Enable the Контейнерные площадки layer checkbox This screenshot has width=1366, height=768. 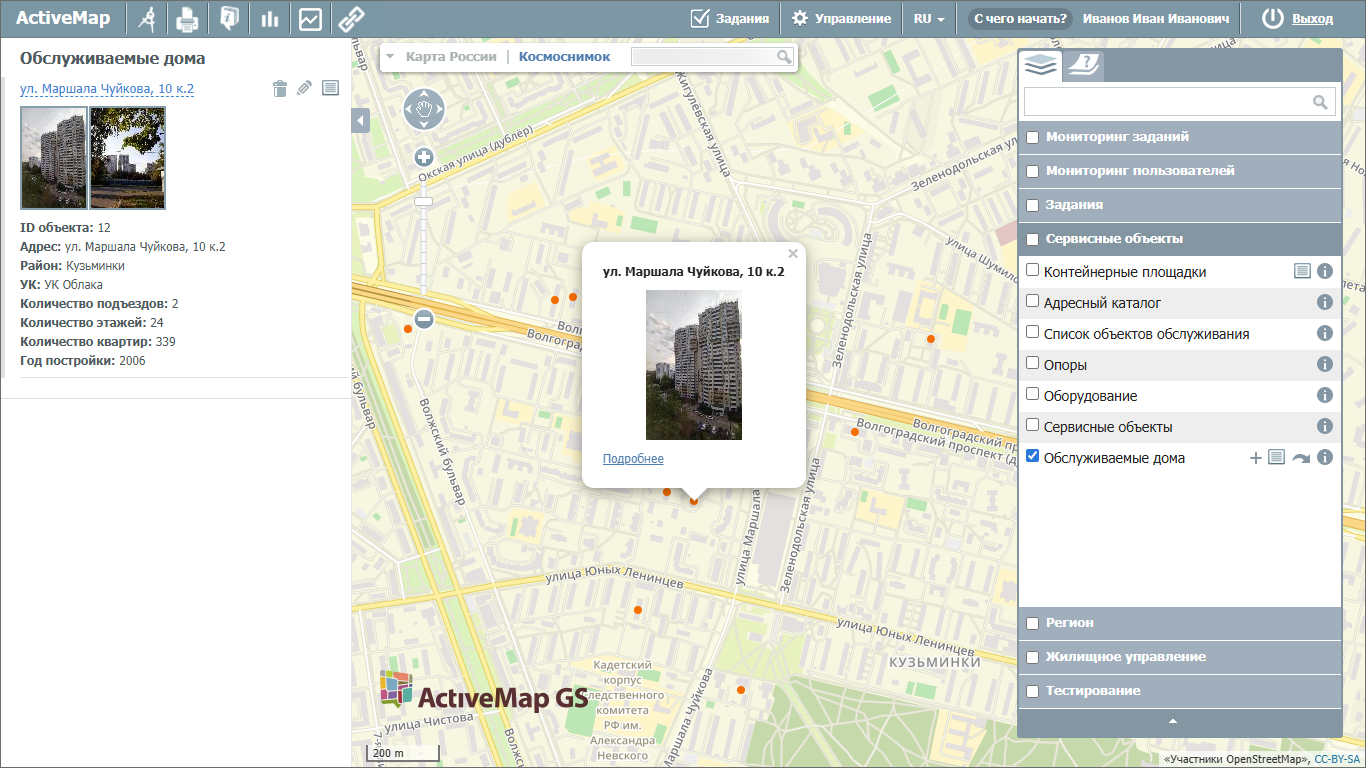[1033, 270]
